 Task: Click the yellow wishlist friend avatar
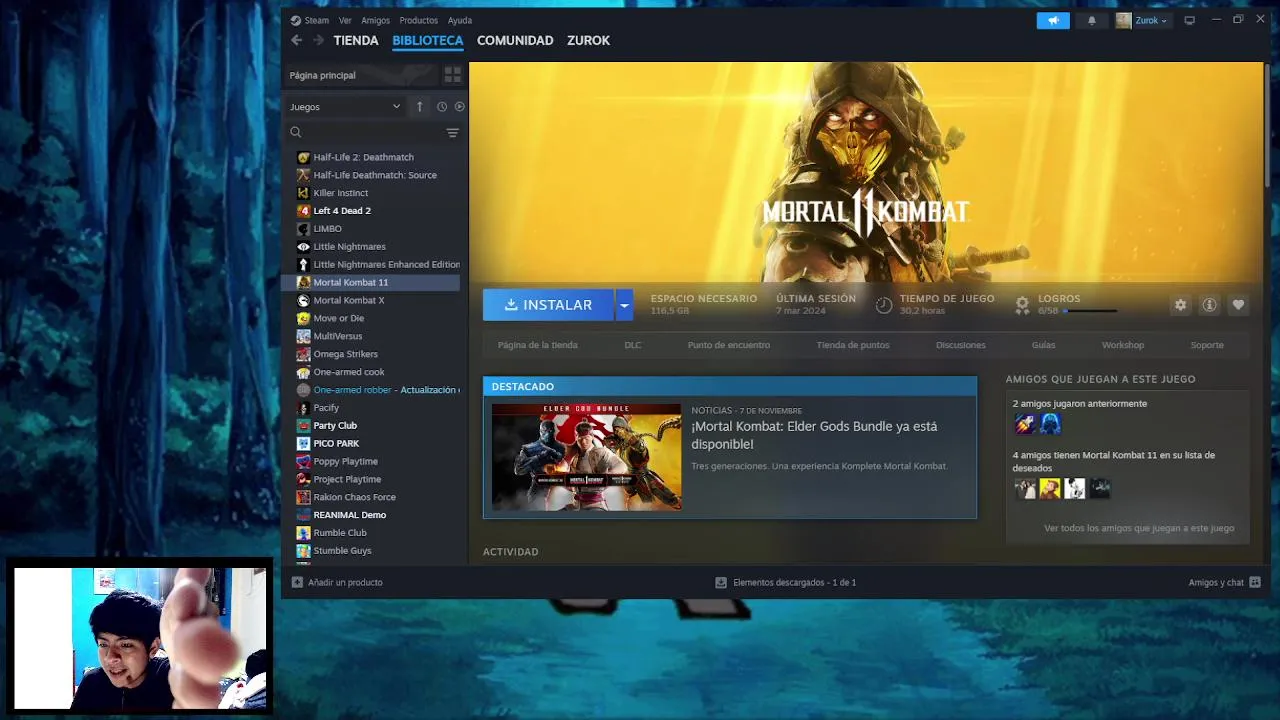tap(1050, 488)
